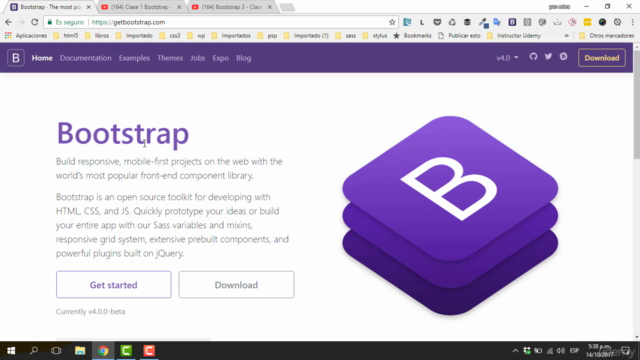
Task: Open the Slack icon link in navbar
Action: pyautogui.click(x=563, y=57)
